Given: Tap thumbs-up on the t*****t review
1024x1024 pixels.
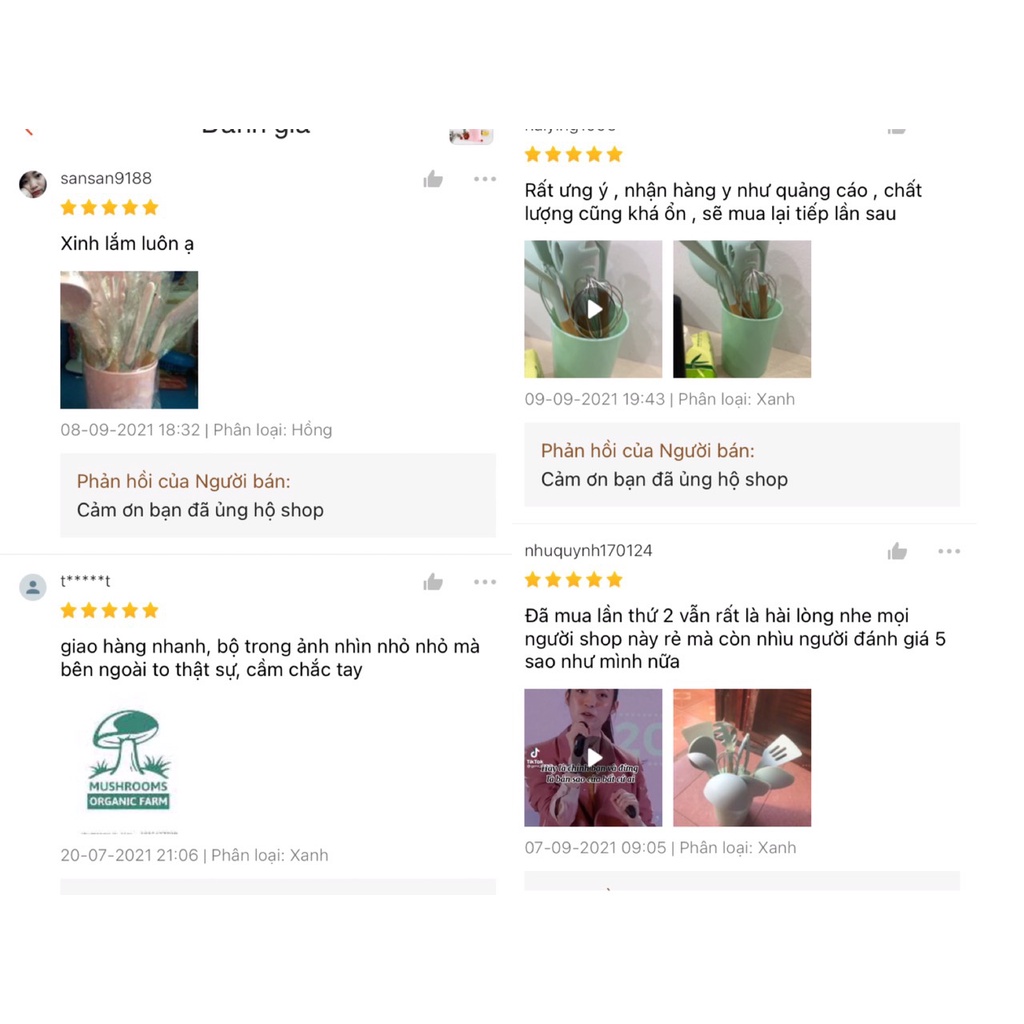Looking at the screenshot, I should 433,582.
